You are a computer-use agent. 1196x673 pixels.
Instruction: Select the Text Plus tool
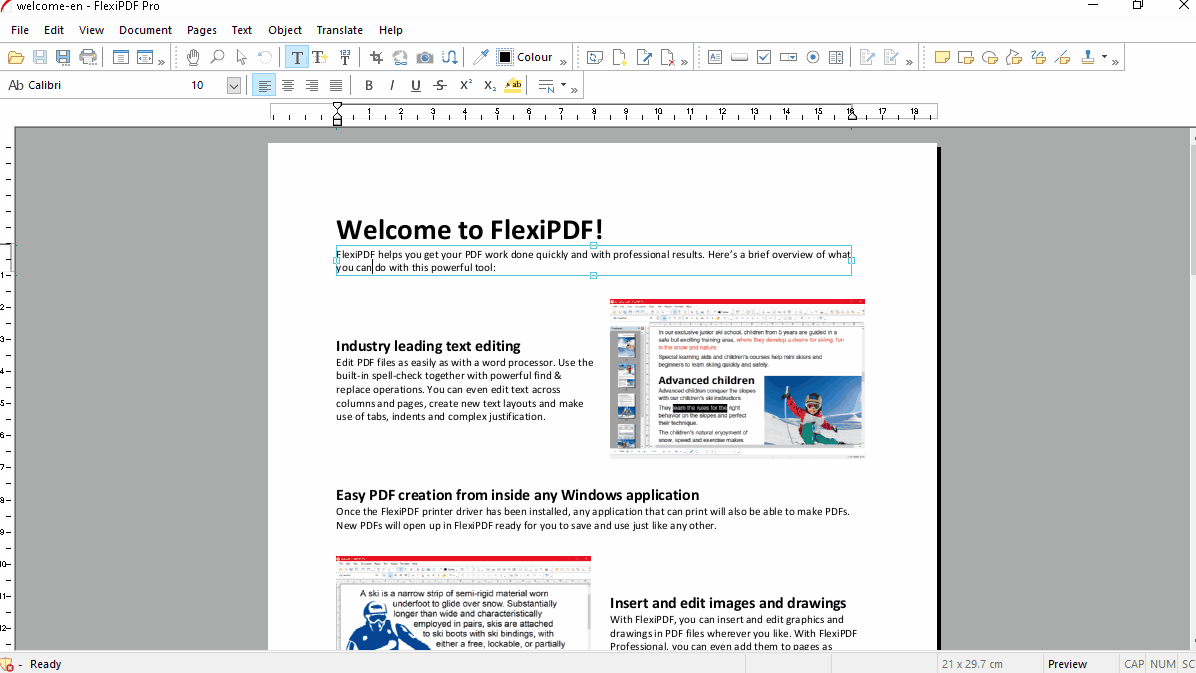(x=320, y=57)
